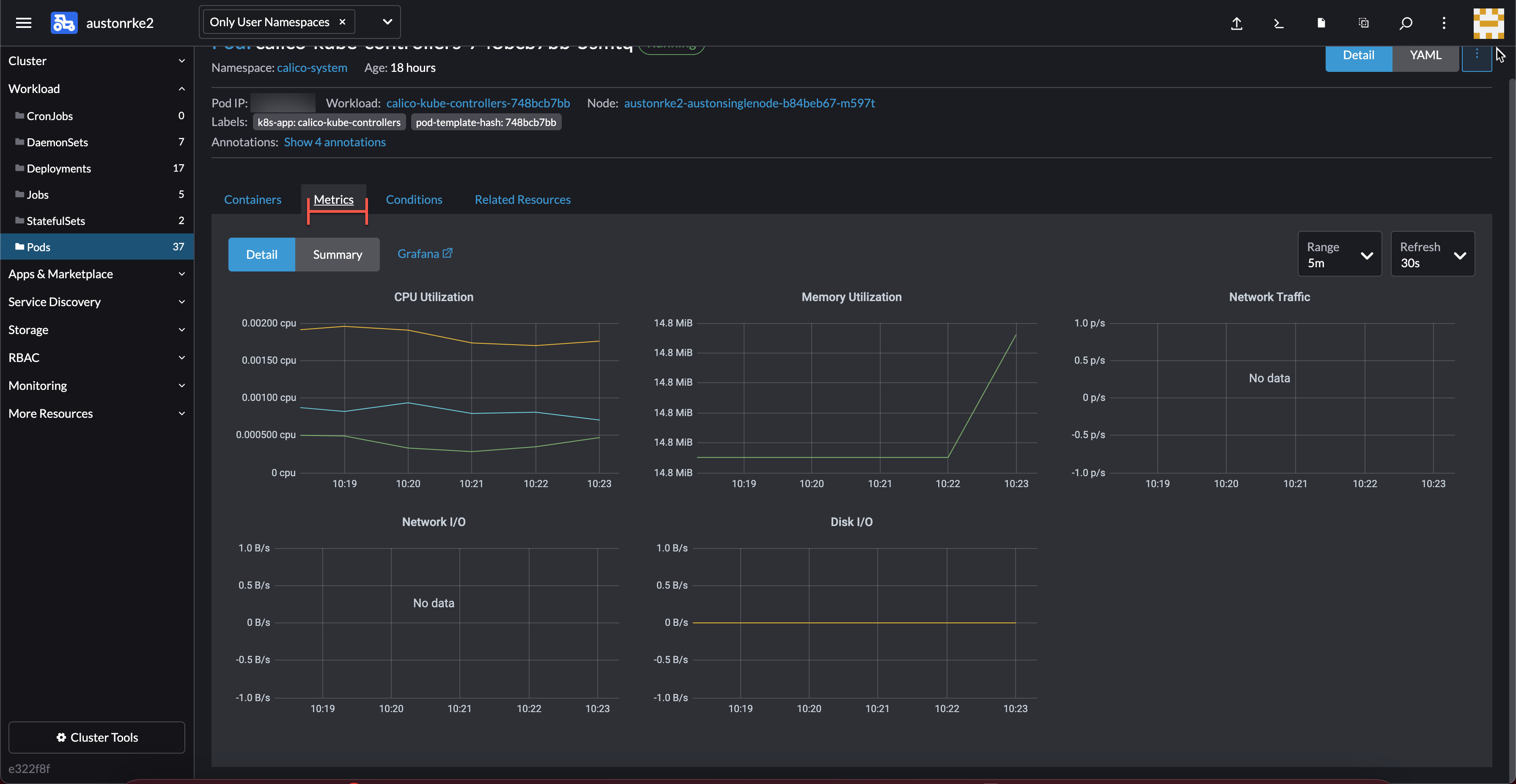Viewport: 1516px width, 784px height.
Task: Open the Containers tab
Action: [253, 199]
